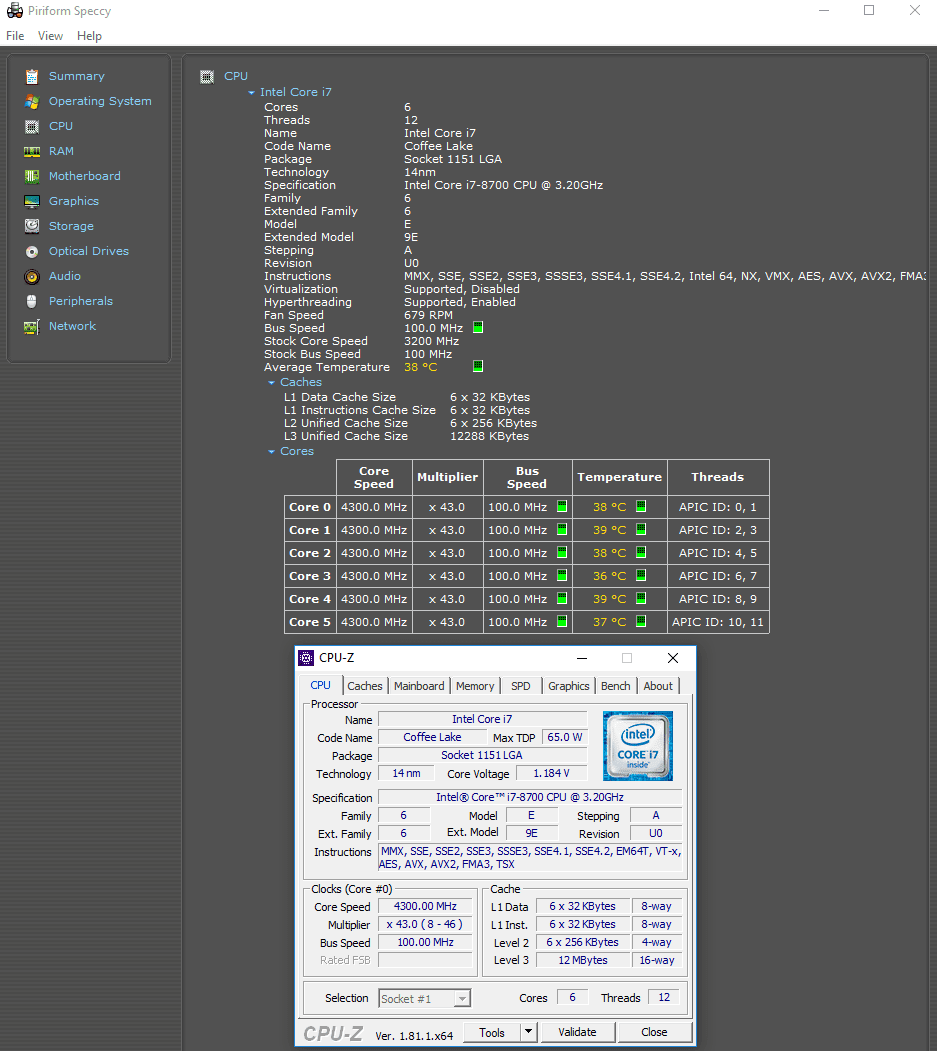
Task: Switch to the Mainboard tab in CPU-Z
Action: [419, 686]
